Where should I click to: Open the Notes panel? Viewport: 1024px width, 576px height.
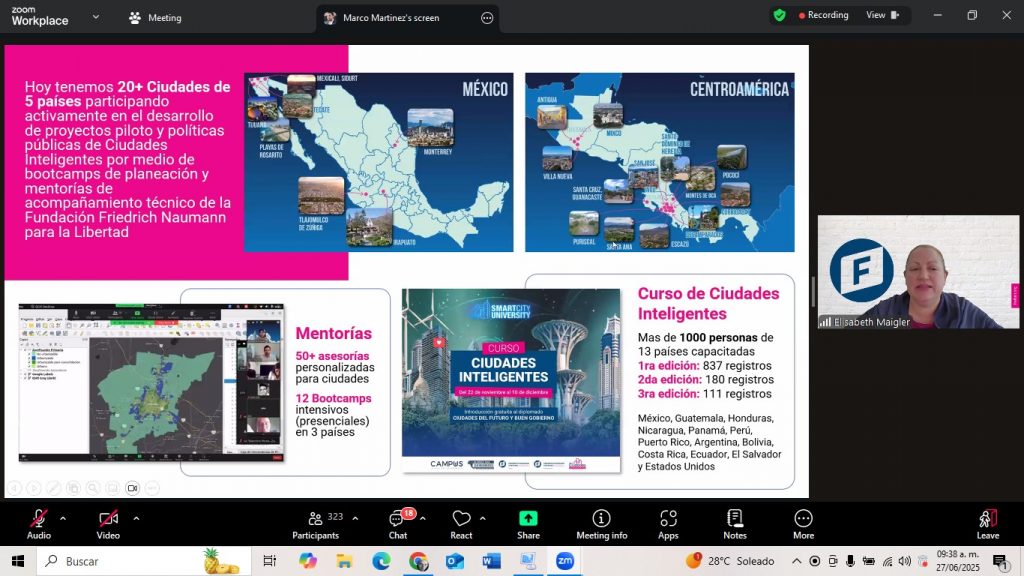tap(735, 523)
